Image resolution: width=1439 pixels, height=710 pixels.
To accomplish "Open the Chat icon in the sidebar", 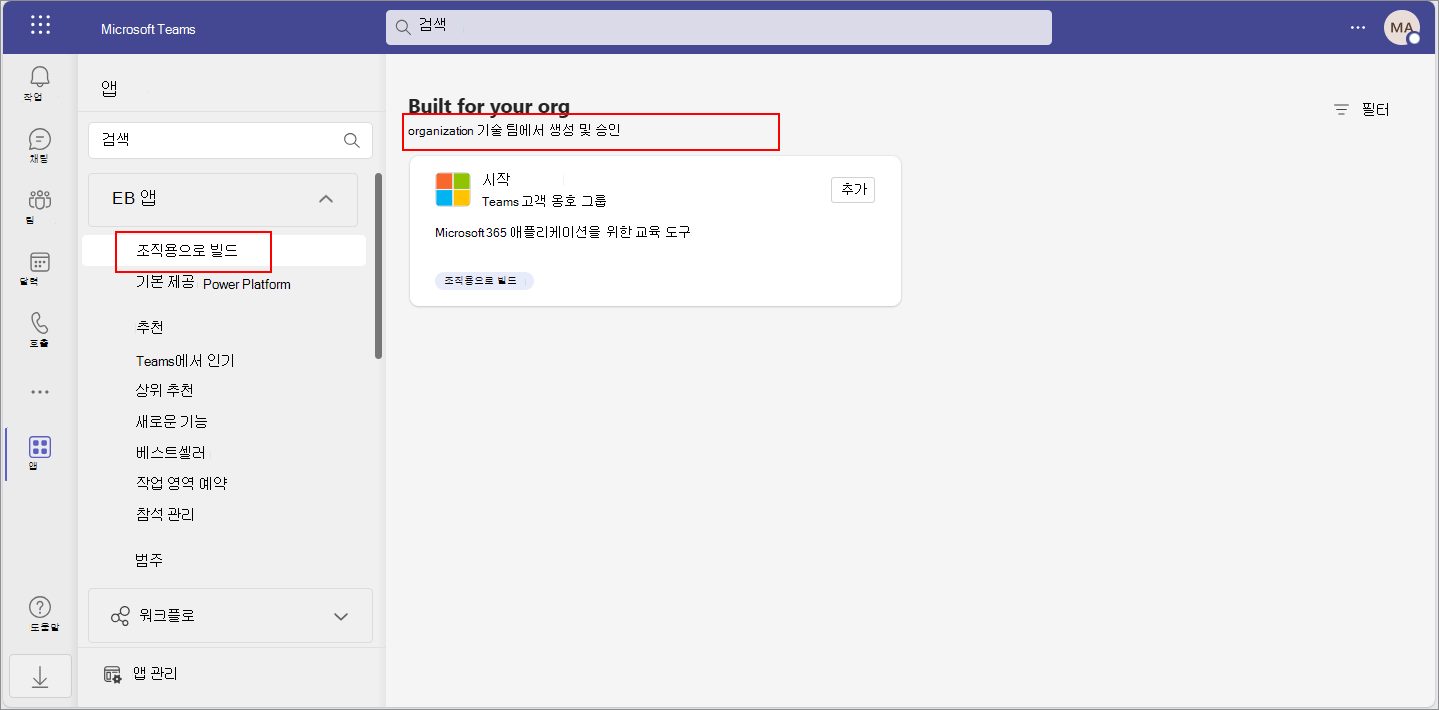I will click(x=40, y=139).
